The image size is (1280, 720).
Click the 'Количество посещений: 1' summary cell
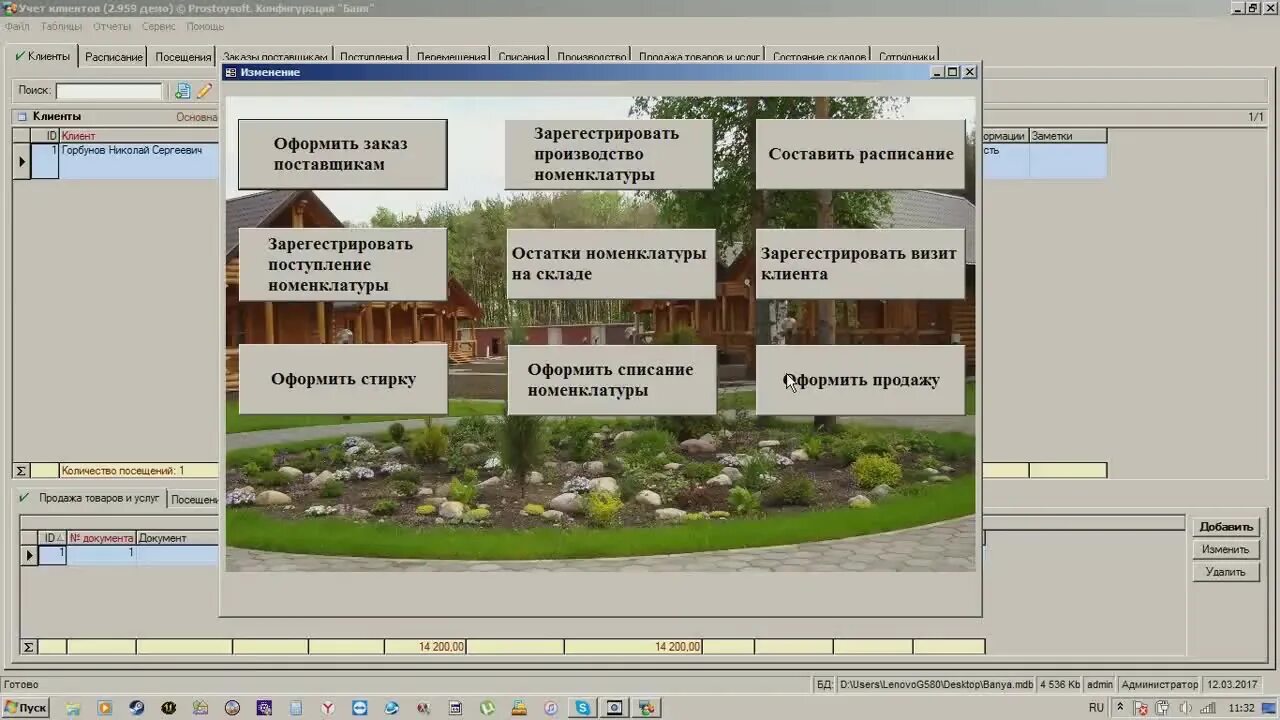click(x=139, y=470)
